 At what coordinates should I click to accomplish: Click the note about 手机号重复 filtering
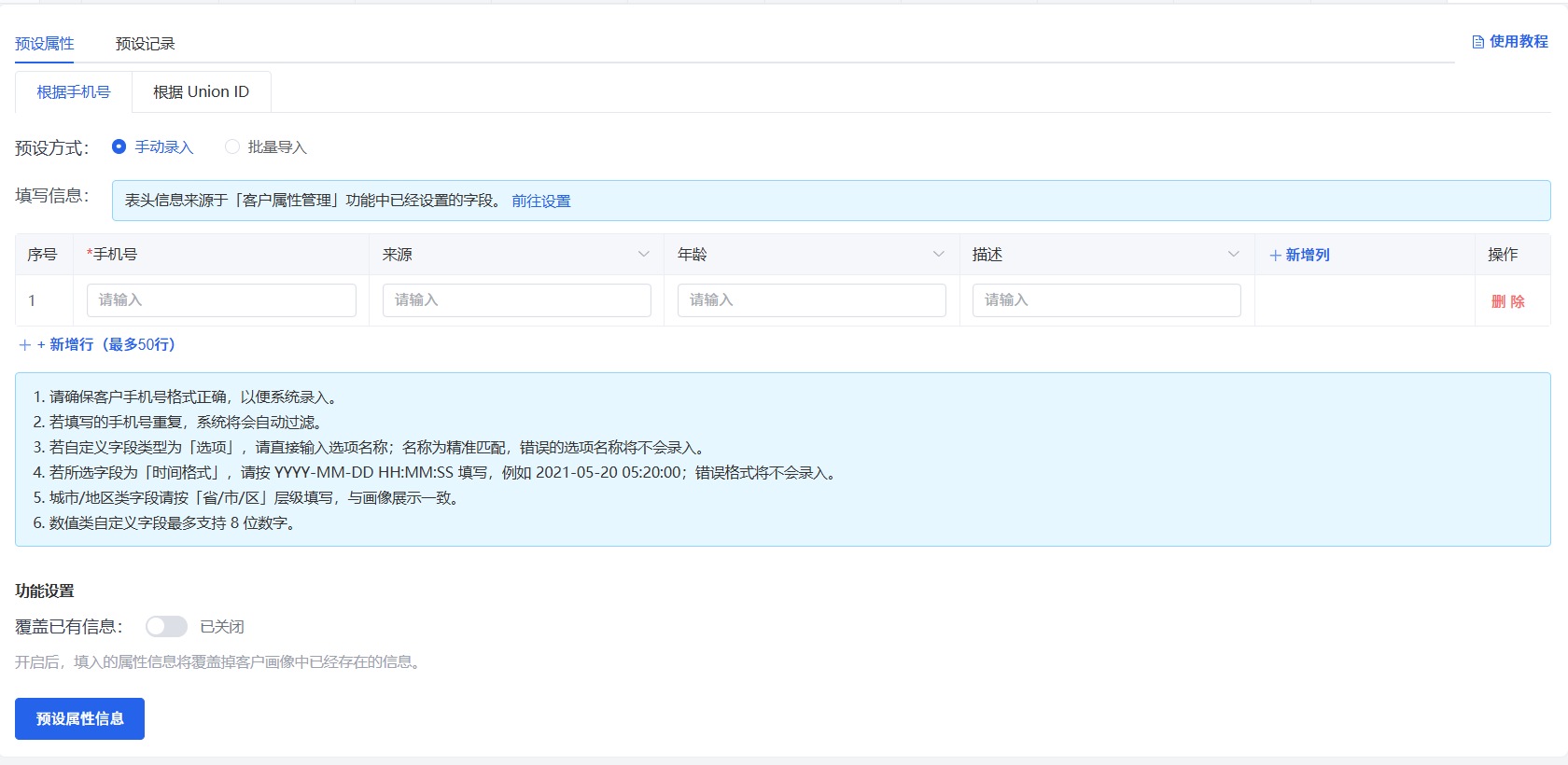[178, 423]
